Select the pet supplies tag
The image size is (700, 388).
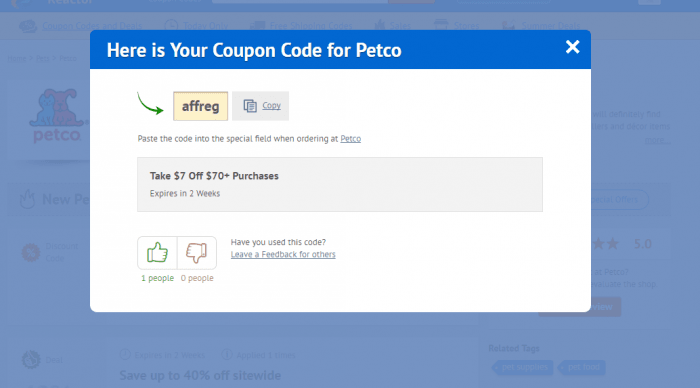point(522,367)
